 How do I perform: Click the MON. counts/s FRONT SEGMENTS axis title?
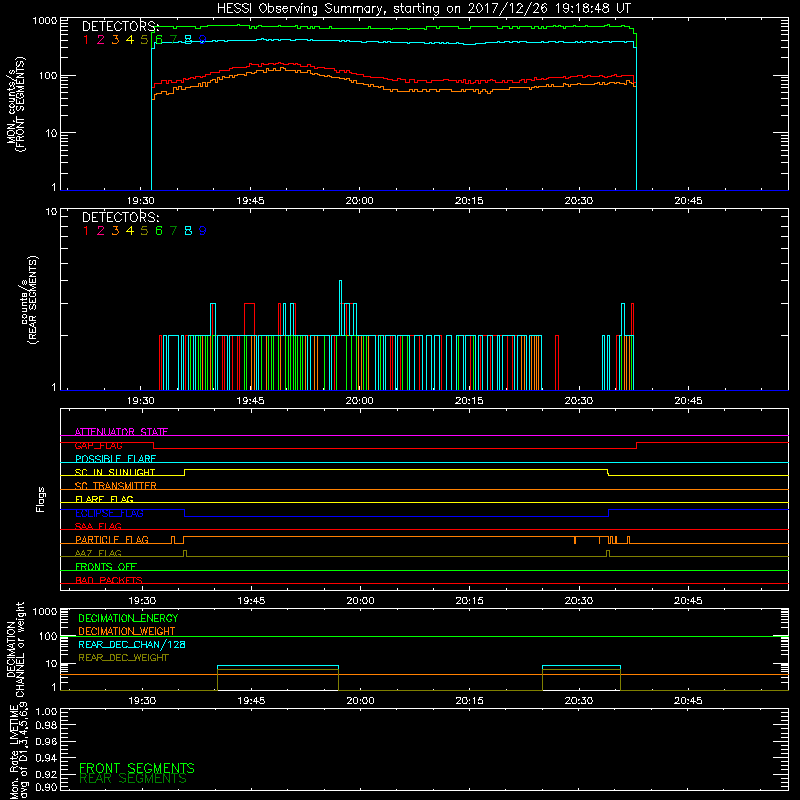15,104
